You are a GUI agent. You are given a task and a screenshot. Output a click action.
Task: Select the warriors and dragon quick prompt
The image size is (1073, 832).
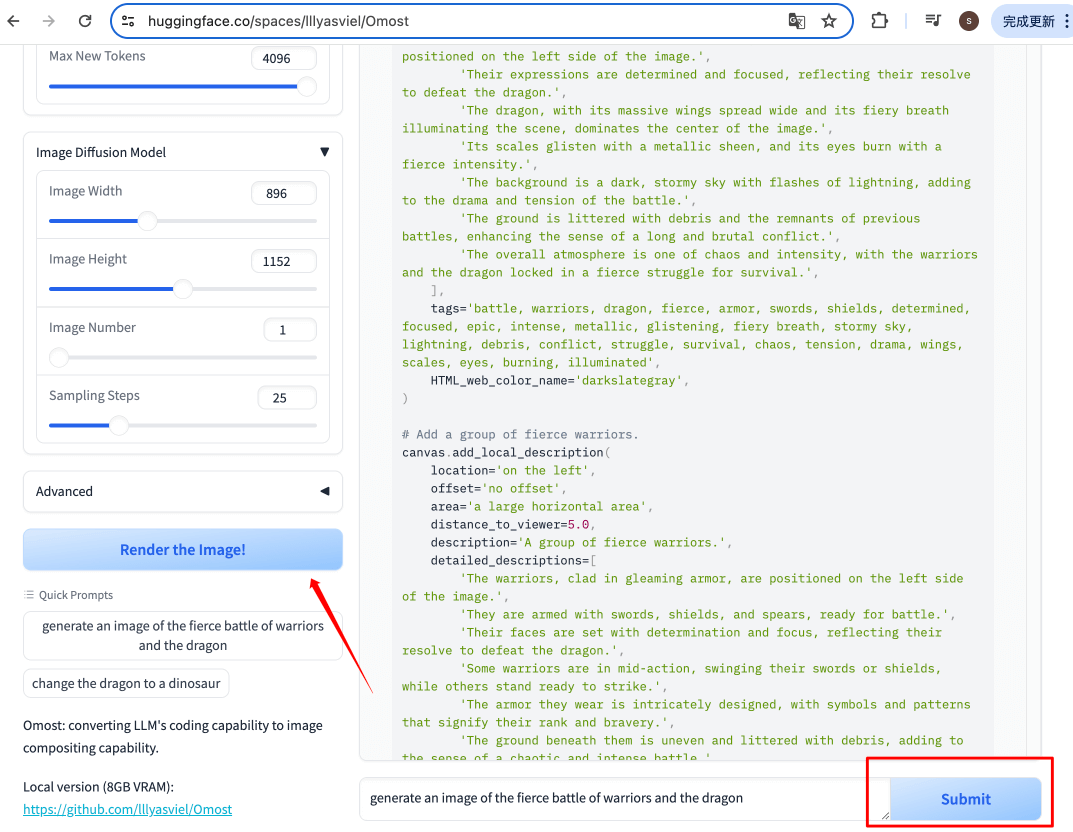[183, 636]
